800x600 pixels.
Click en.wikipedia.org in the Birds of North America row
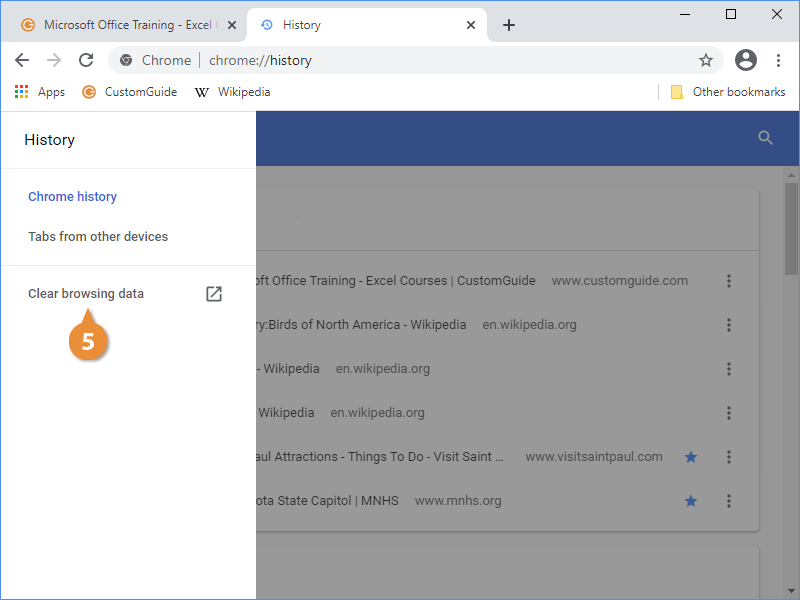(530, 324)
